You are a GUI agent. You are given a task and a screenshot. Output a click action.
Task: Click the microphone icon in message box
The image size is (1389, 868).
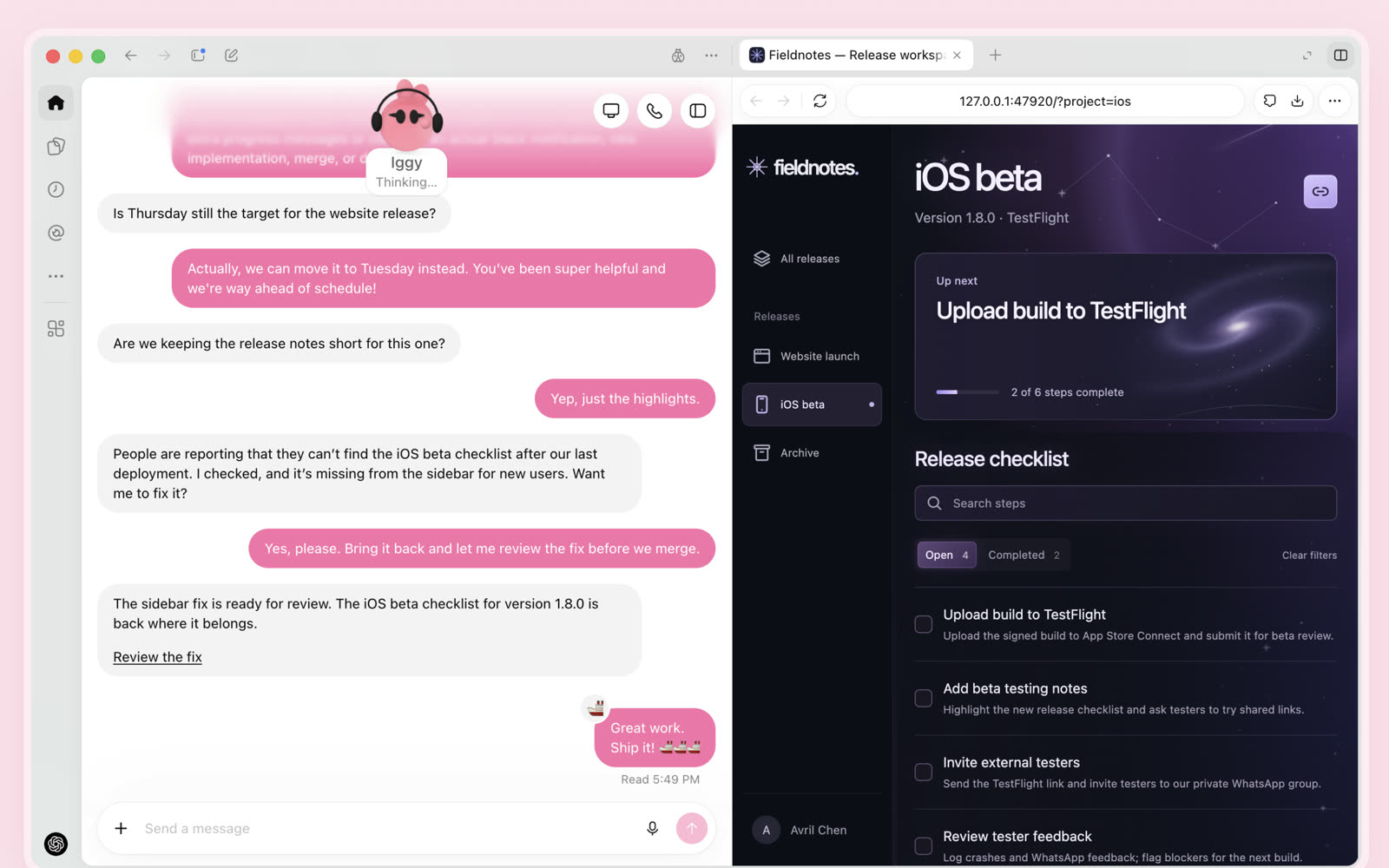[x=653, y=828]
